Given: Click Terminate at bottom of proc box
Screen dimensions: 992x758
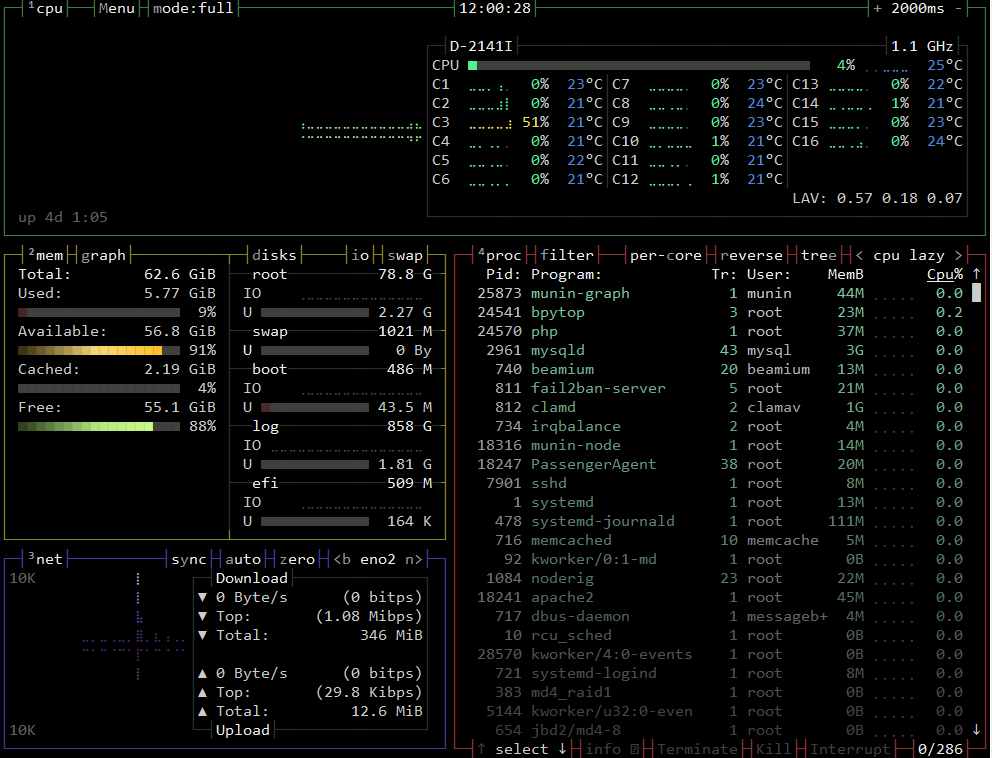Looking at the screenshot, I should (x=697, y=748).
